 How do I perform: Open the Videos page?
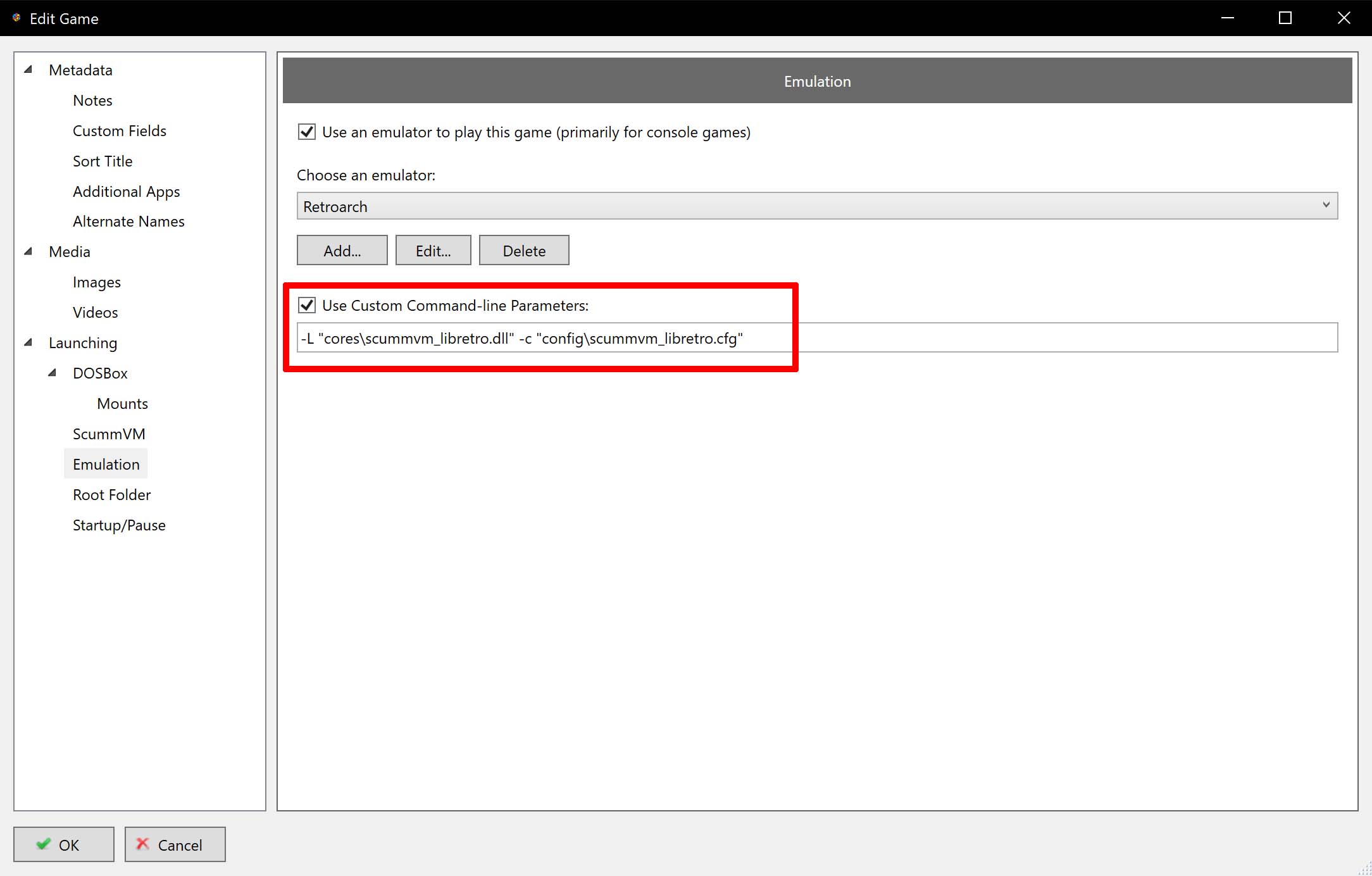click(x=96, y=312)
